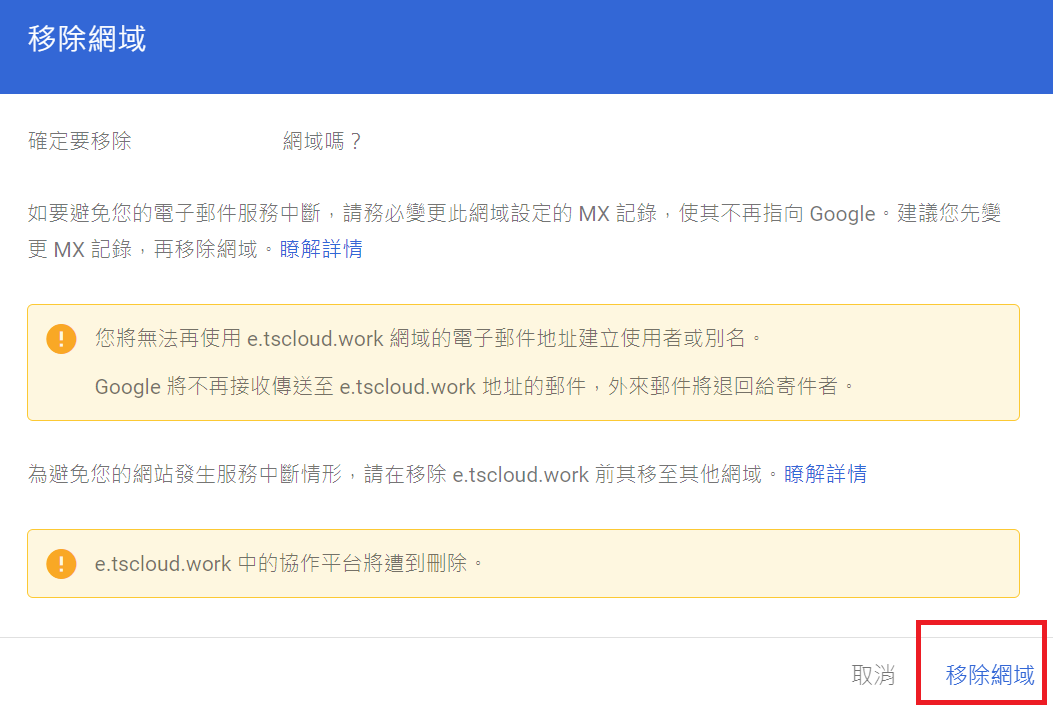Open 瞭解詳情 link after the MX 記錄 paragraph

coord(321,249)
